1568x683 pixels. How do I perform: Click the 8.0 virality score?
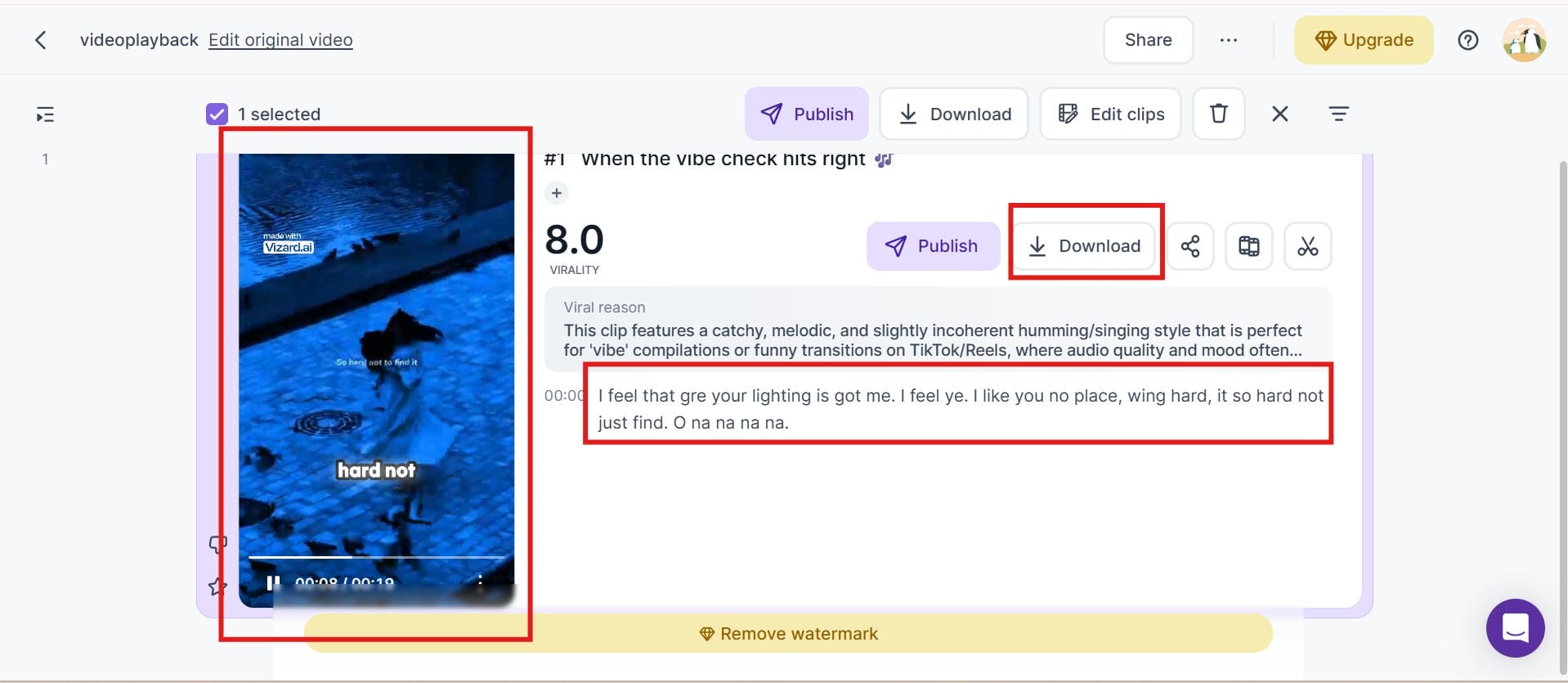[x=574, y=240]
